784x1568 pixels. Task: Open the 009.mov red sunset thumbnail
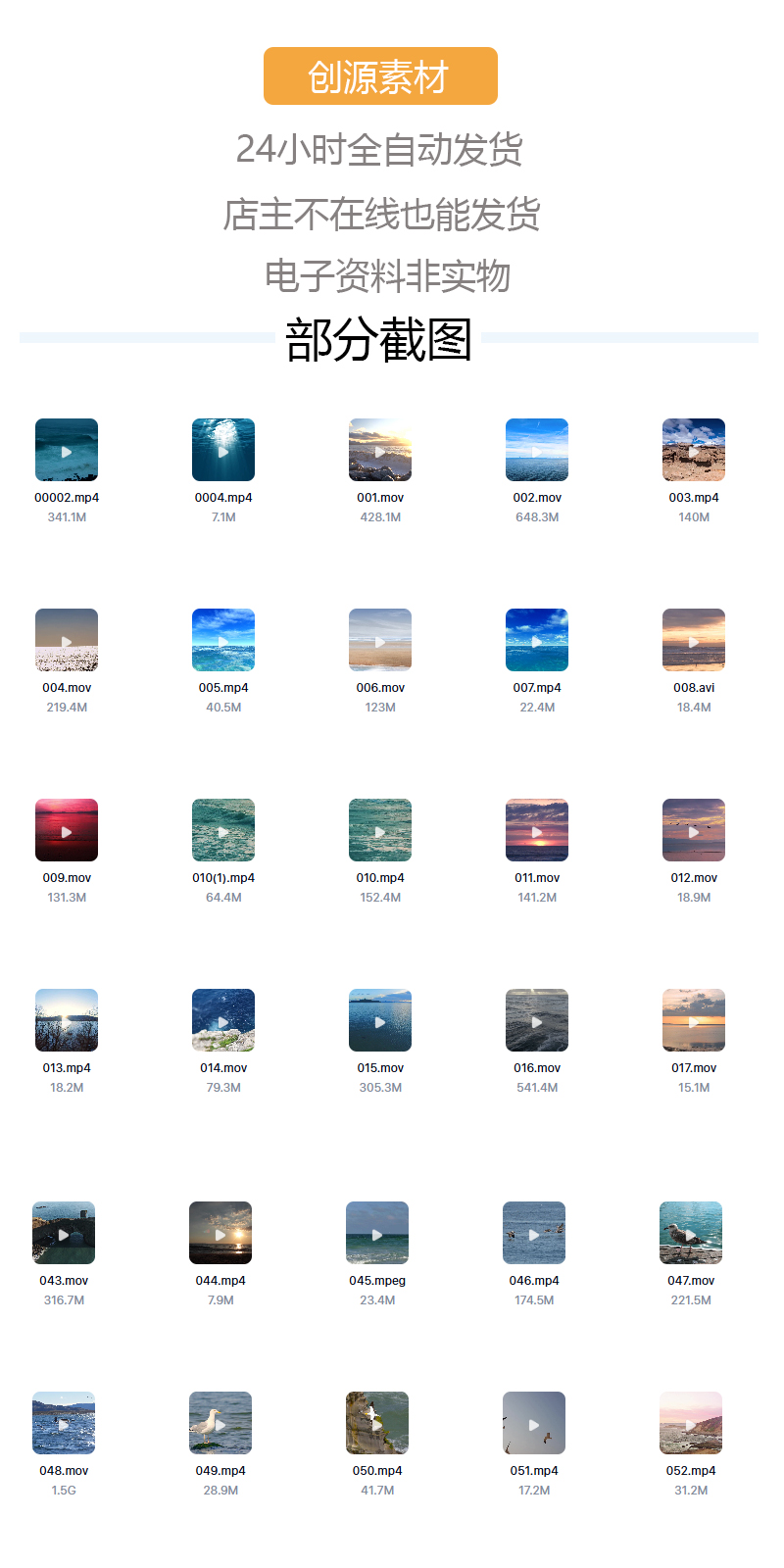67,830
